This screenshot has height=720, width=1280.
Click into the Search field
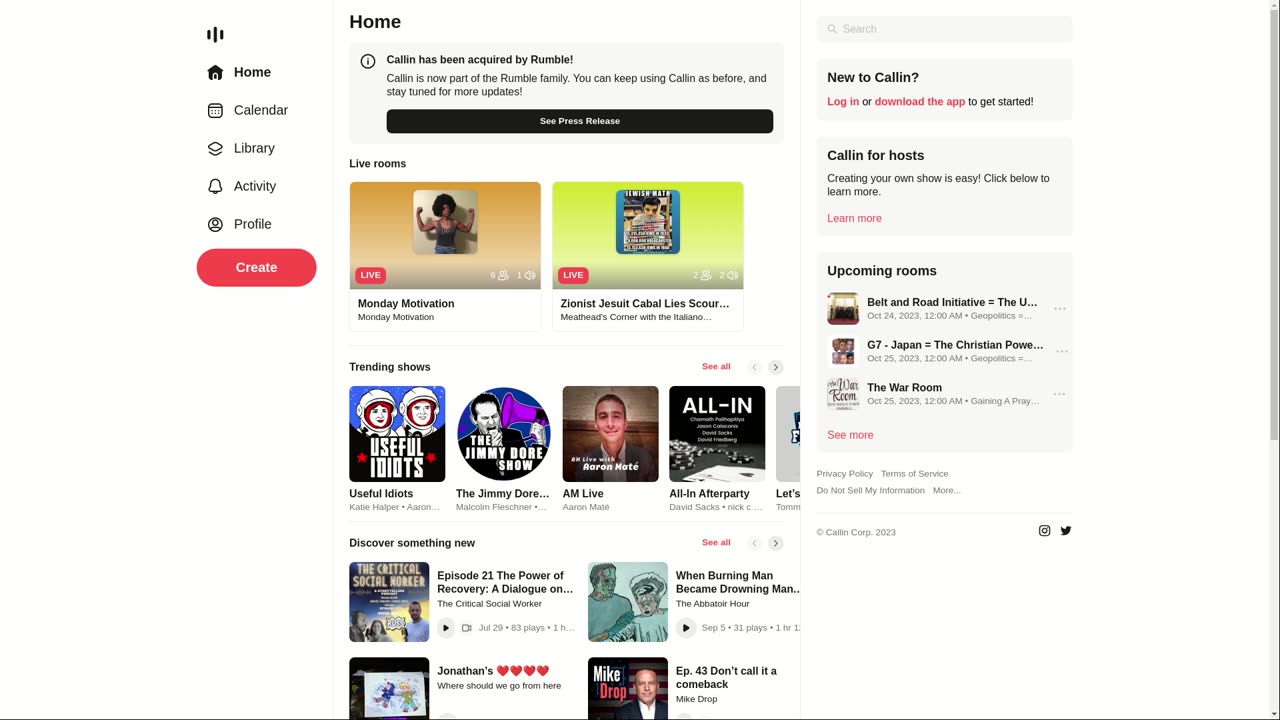click(x=944, y=29)
